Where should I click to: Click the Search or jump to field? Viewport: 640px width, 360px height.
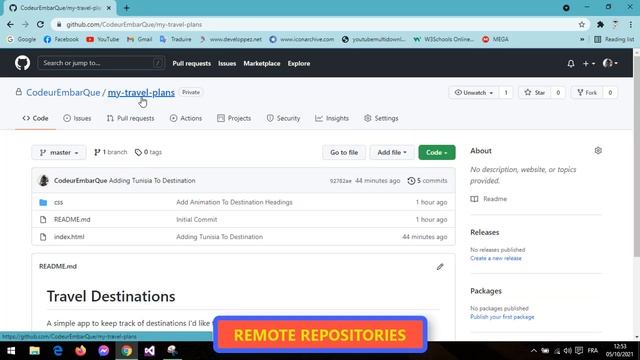101,63
